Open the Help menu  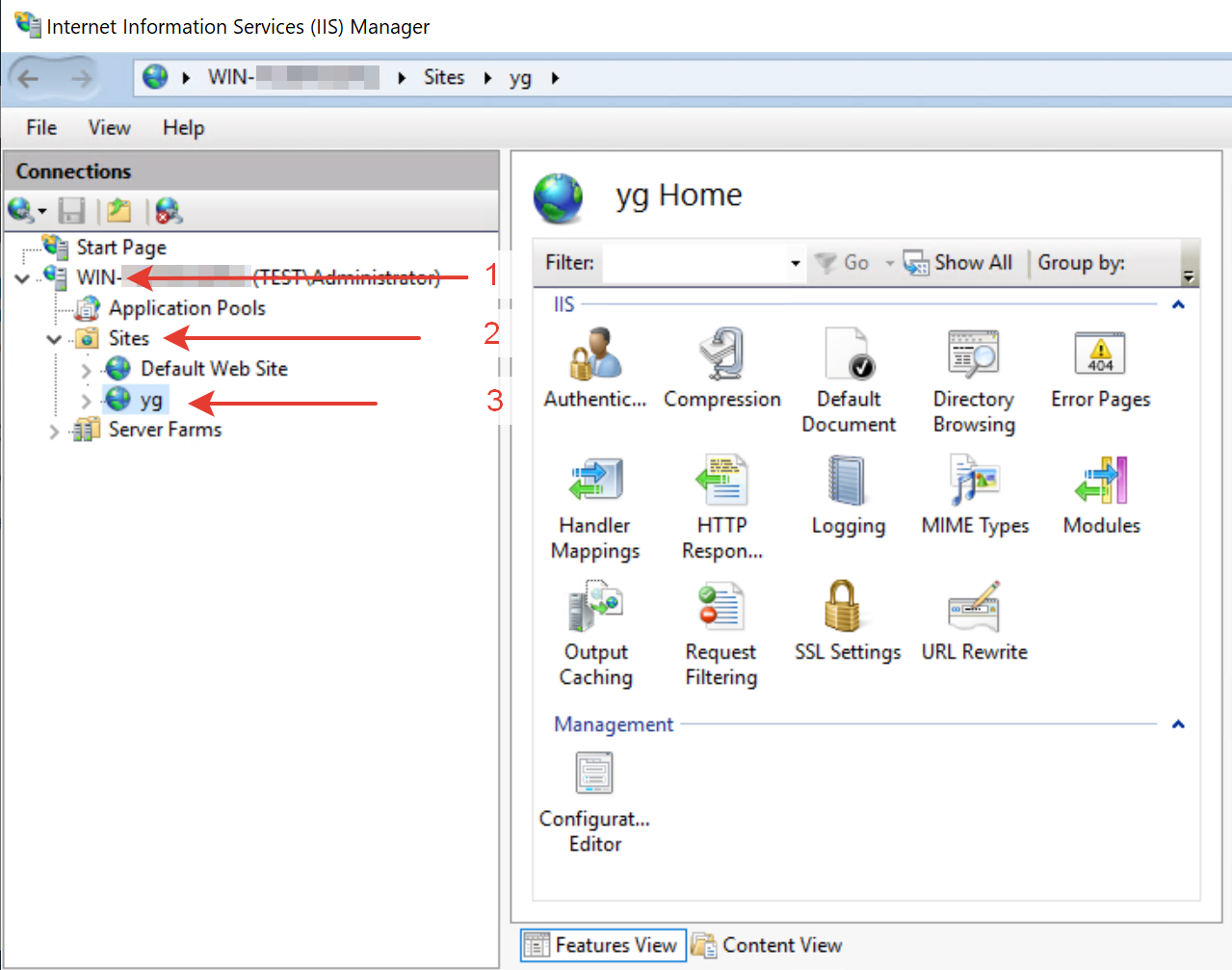(183, 127)
